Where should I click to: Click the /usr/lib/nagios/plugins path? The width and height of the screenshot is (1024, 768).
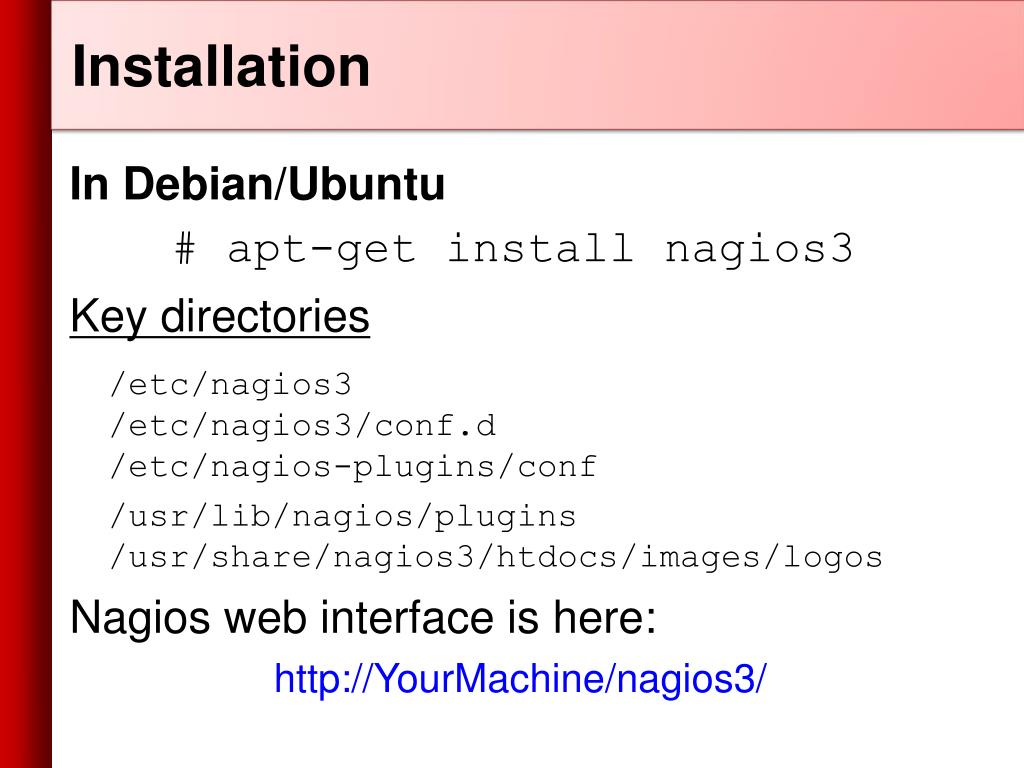[x=344, y=517]
